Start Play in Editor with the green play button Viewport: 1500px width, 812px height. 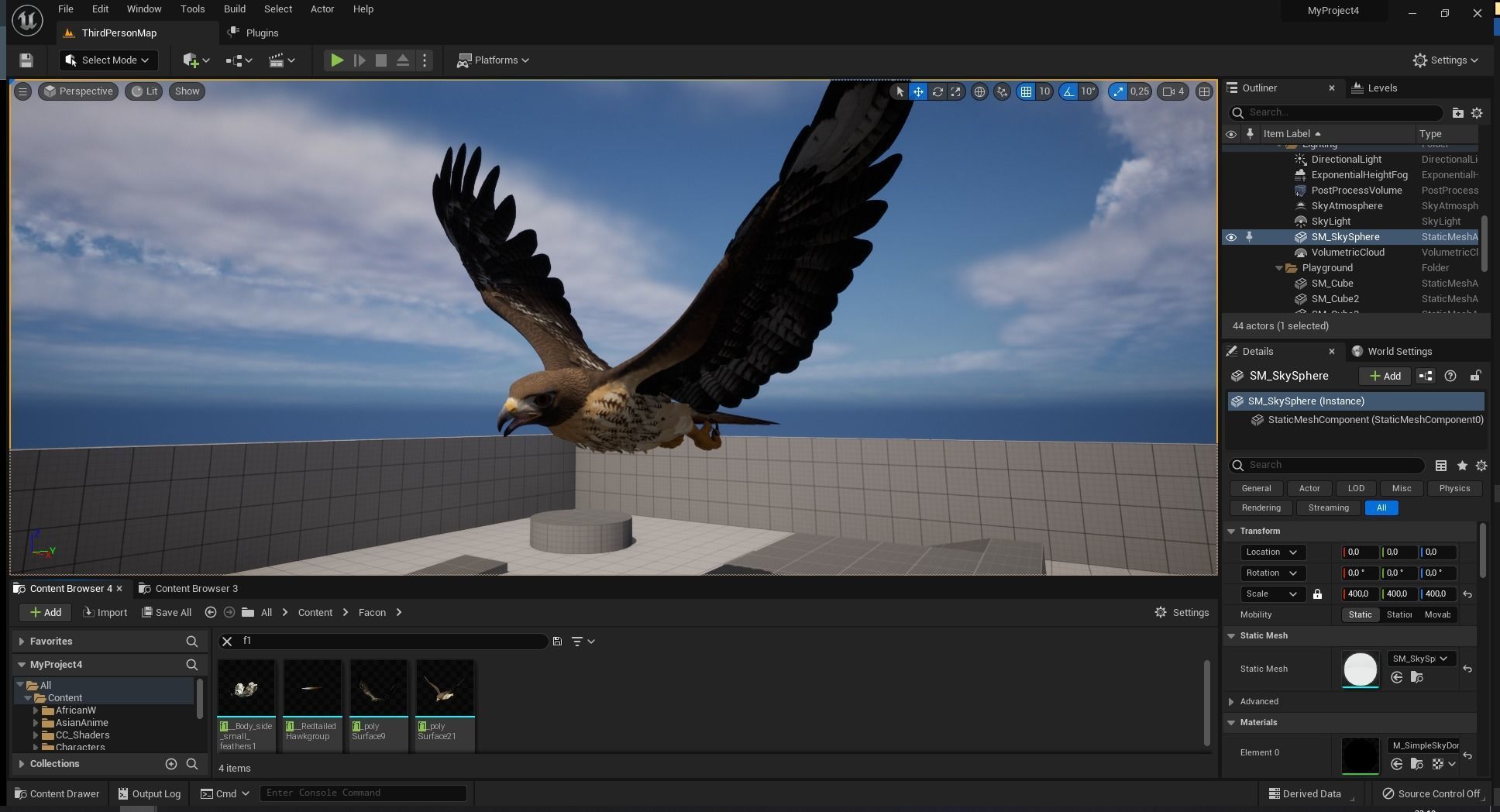(337, 60)
